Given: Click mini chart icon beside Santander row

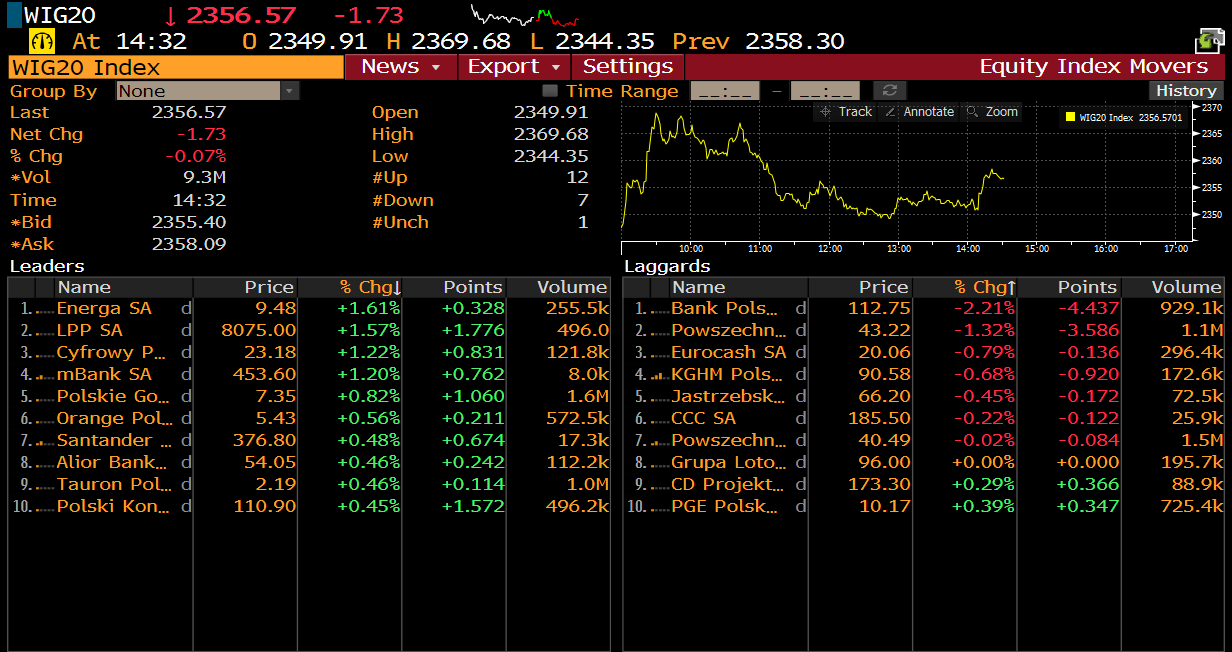Looking at the screenshot, I should click(45, 441).
